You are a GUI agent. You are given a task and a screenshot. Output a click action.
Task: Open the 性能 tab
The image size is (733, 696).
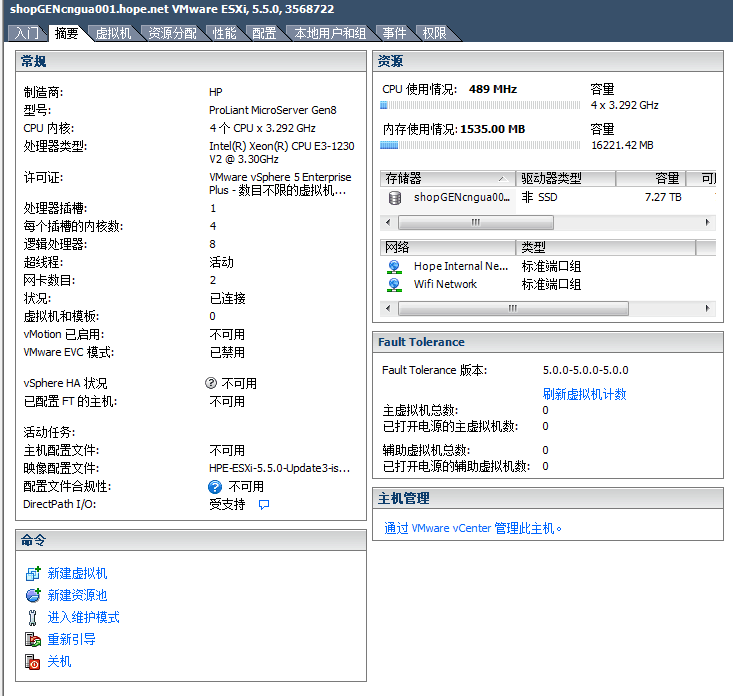coord(224,33)
